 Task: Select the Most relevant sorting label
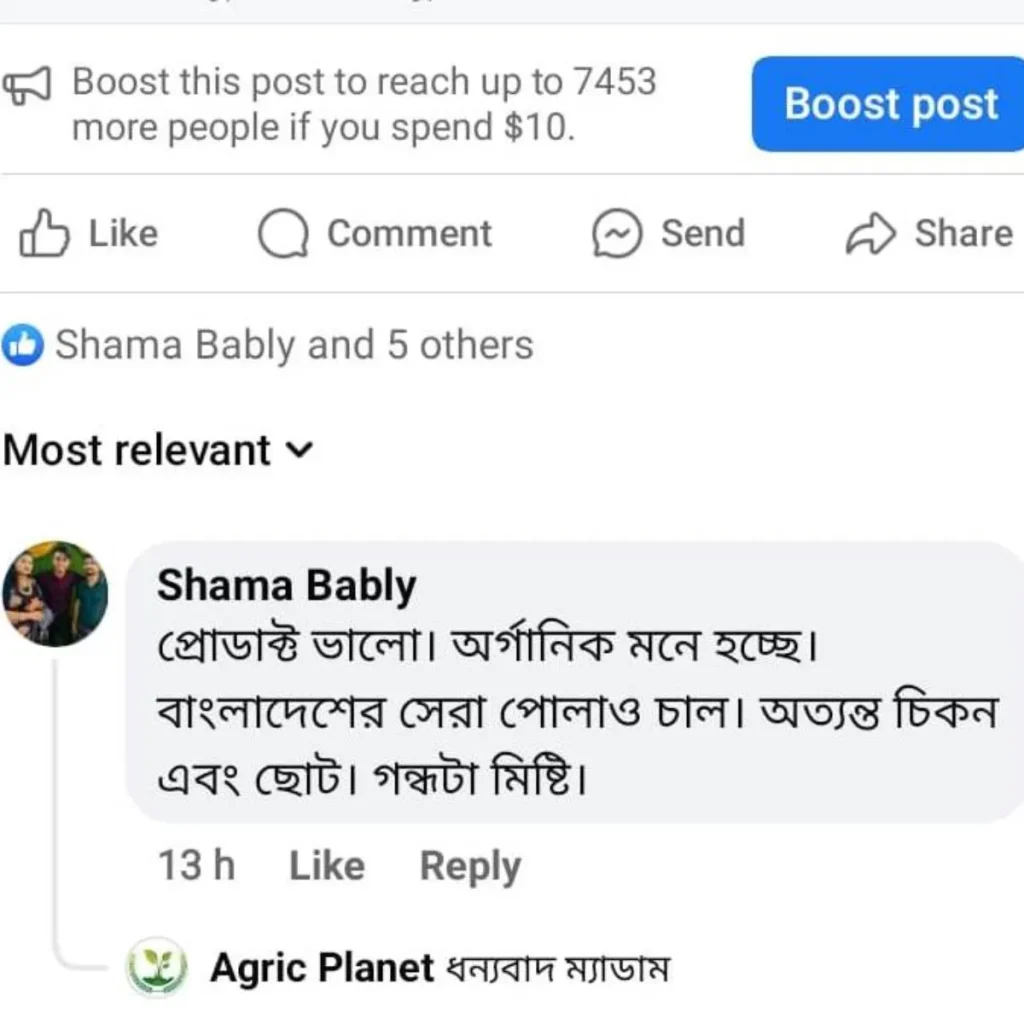click(x=137, y=450)
